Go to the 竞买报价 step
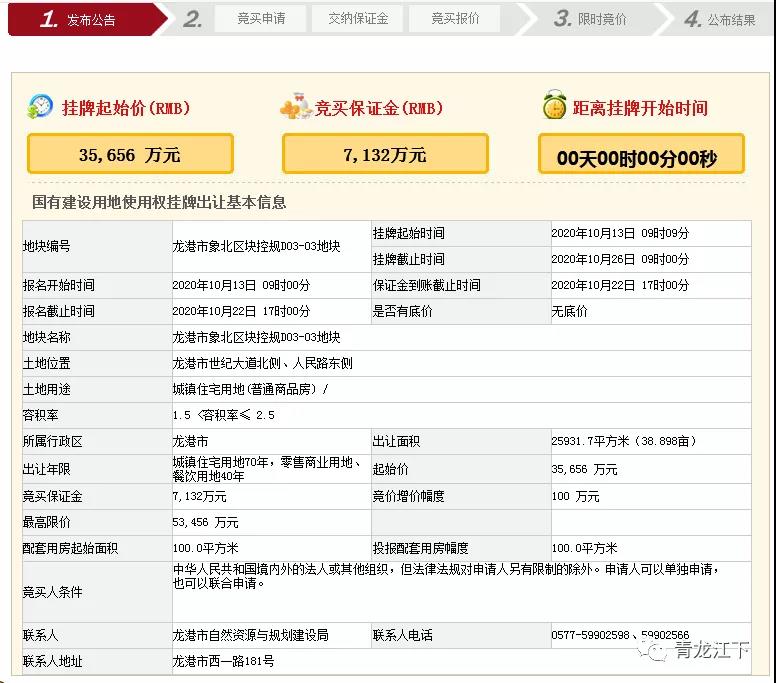Image resolution: width=776 pixels, height=683 pixels. pos(455,19)
